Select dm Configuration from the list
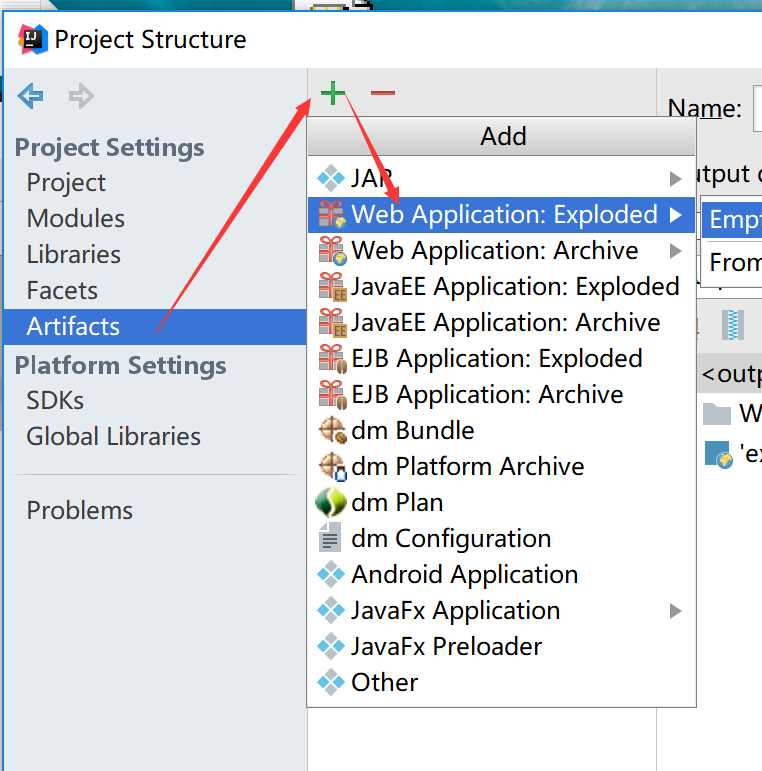The width and height of the screenshot is (762, 771). 501,538
